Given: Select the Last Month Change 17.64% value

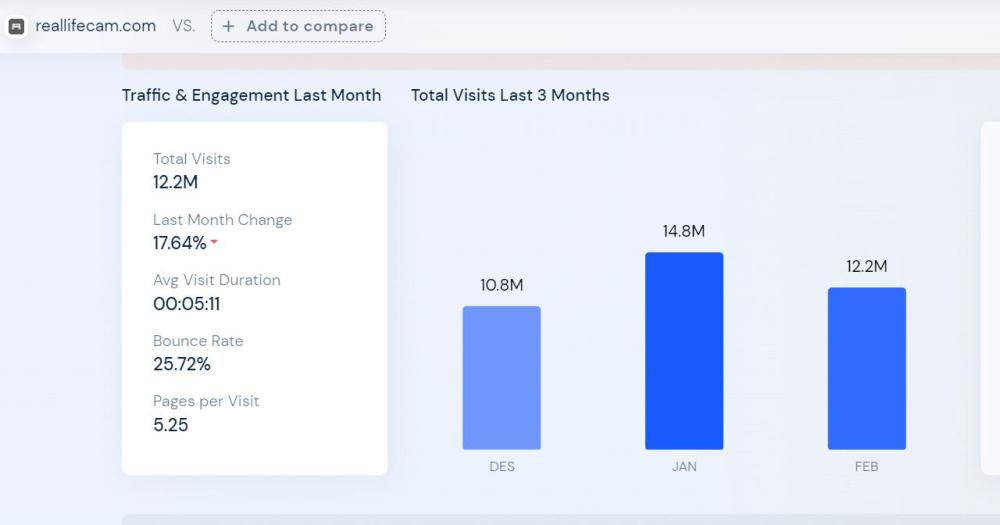Looking at the screenshot, I should (x=180, y=243).
